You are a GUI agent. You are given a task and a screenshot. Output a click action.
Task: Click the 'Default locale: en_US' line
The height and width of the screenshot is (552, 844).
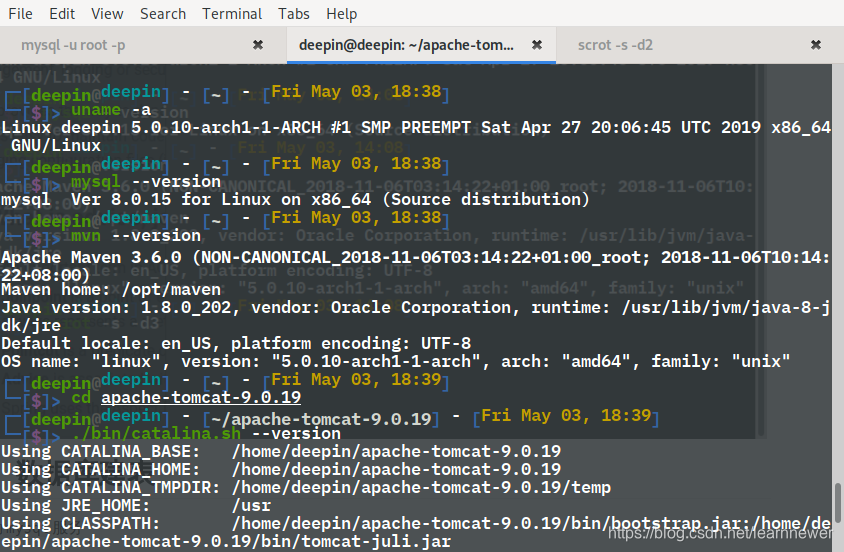tap(236, 343)
